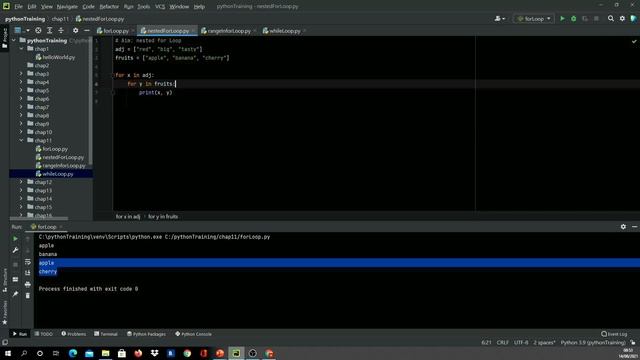Switch to whileLoop.py editor tab

coord(284,31)
